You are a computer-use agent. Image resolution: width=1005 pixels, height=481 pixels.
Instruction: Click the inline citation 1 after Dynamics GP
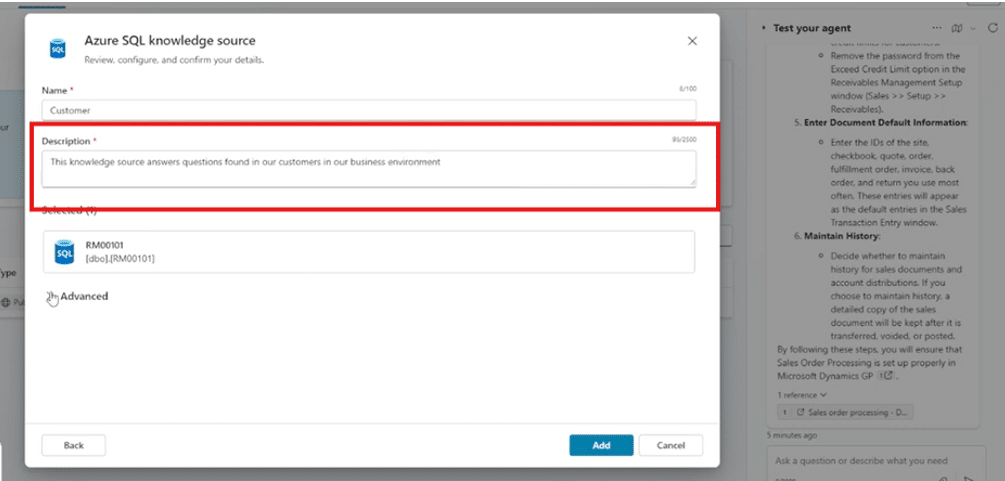tap(885, 376)
